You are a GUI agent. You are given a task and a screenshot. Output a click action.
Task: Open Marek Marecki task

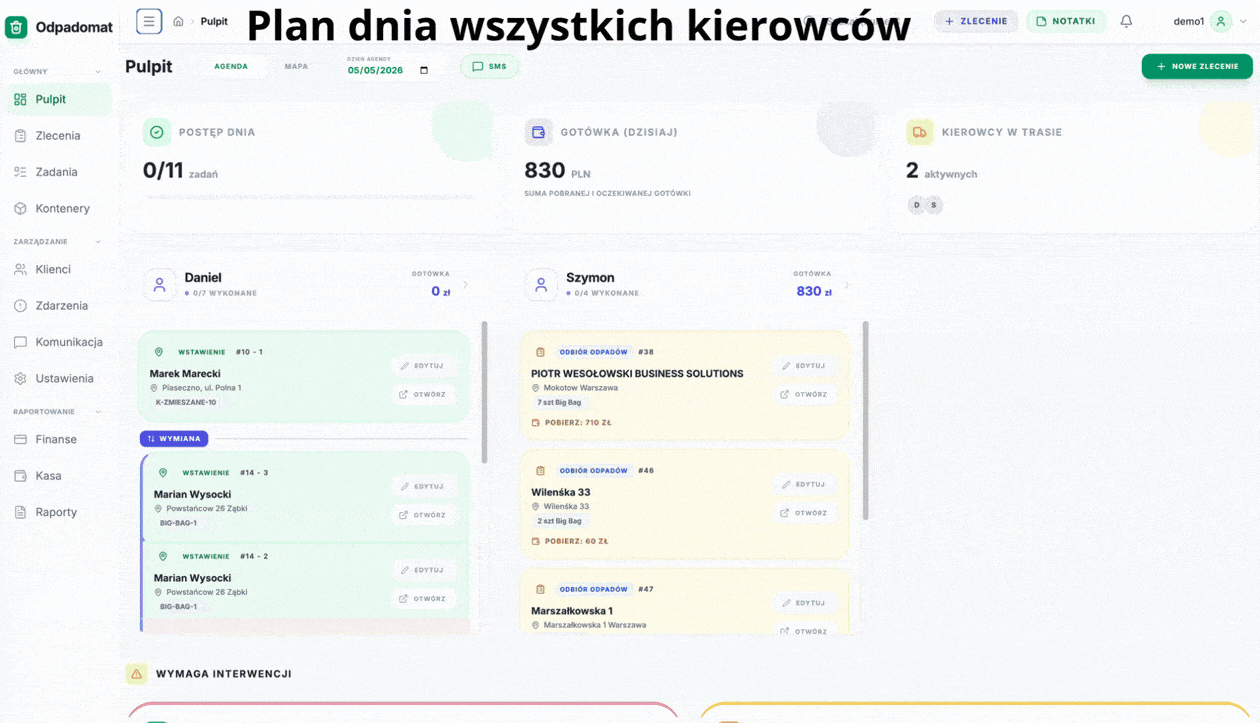424,394
